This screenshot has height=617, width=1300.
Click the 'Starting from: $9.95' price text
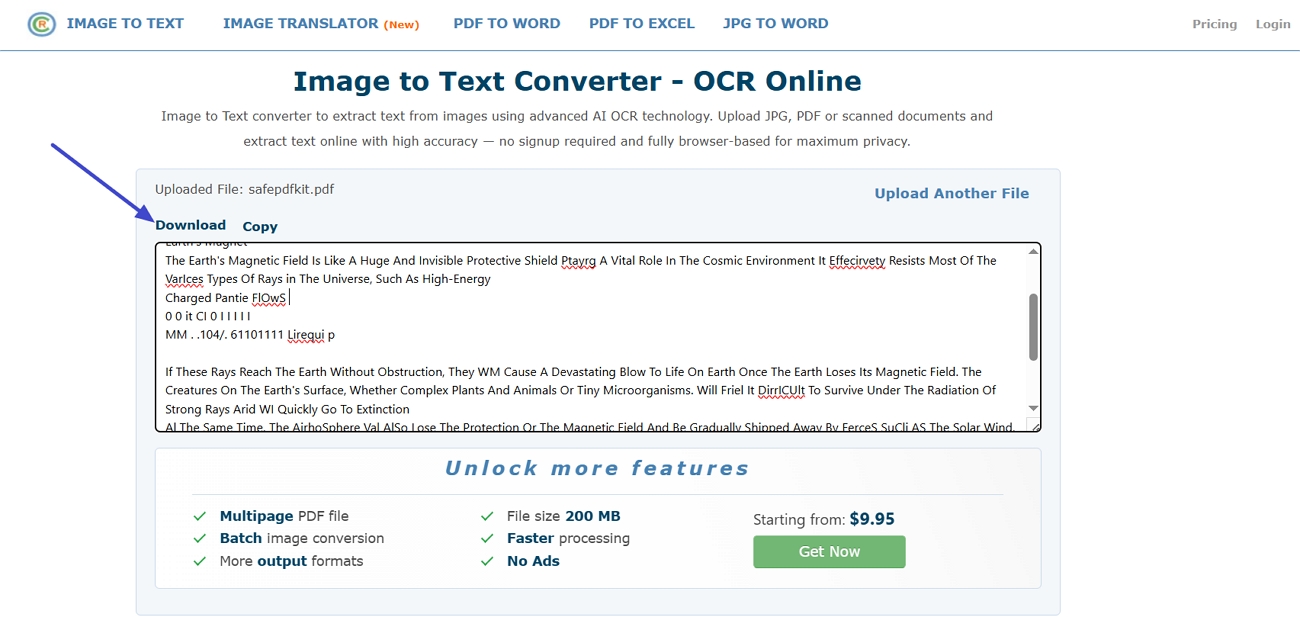coord(824,519)
